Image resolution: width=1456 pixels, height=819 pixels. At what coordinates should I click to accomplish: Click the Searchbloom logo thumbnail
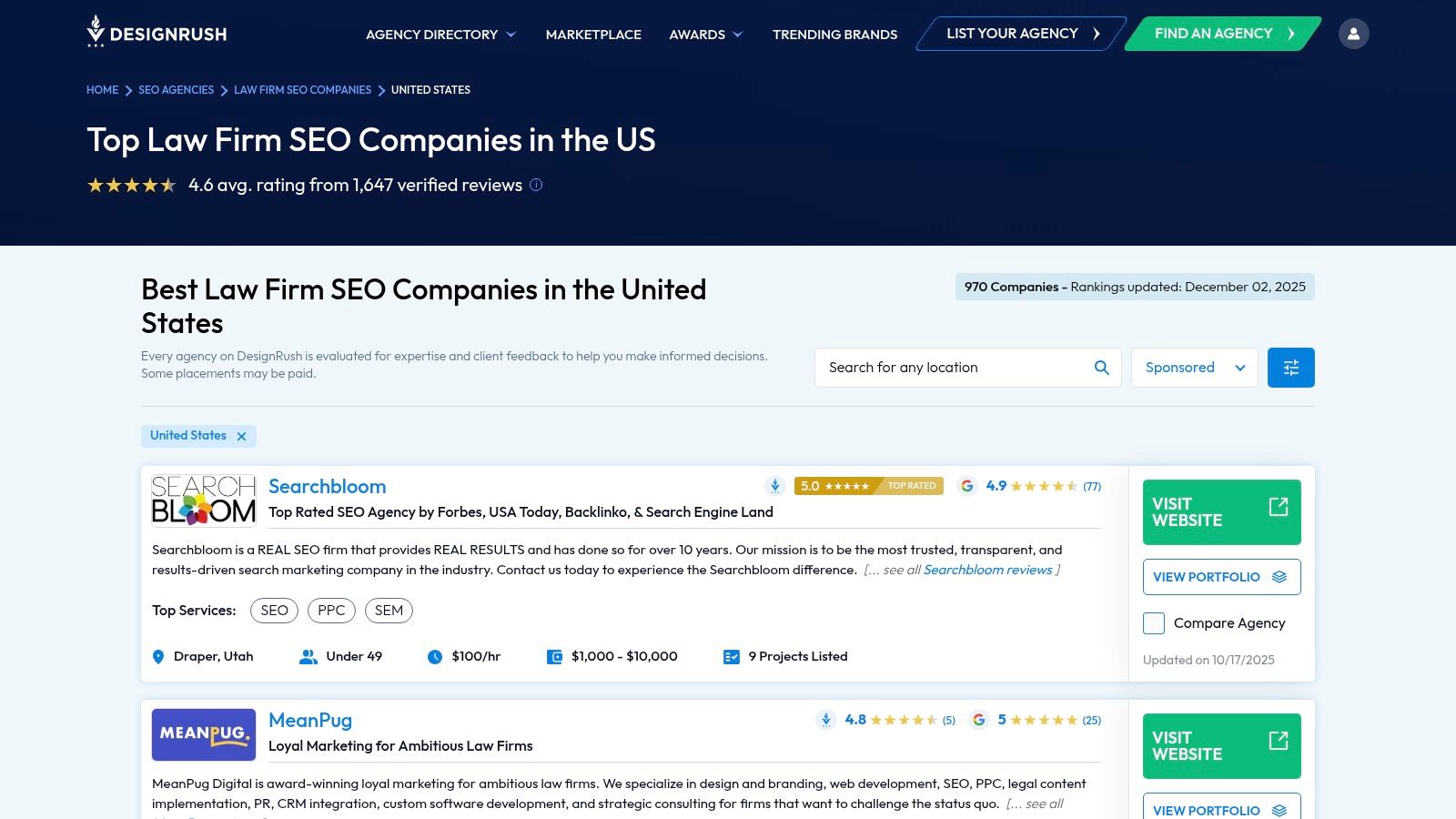tap(203, 500)
